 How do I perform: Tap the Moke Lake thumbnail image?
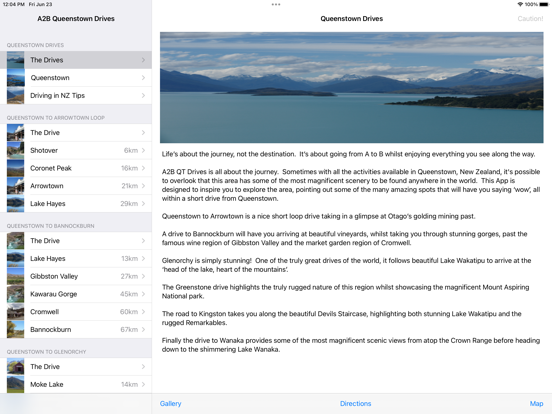(x=15, y=384)
